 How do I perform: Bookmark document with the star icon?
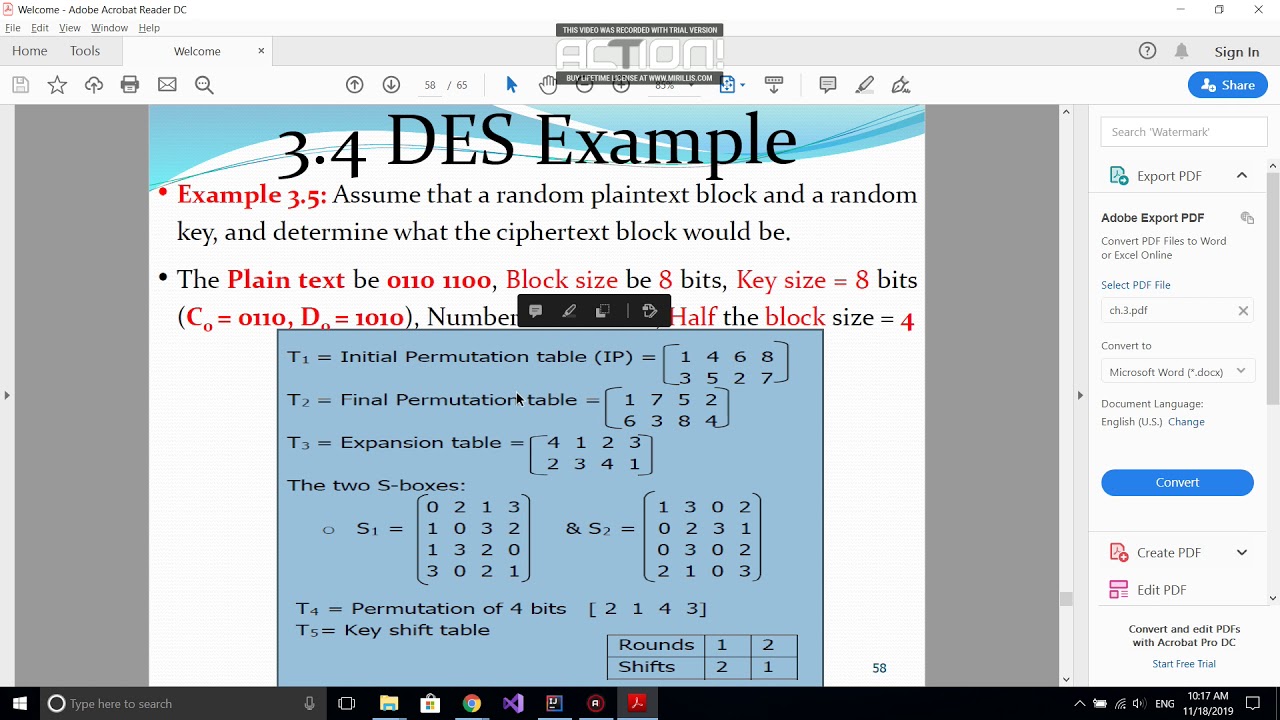coord(57,85)
